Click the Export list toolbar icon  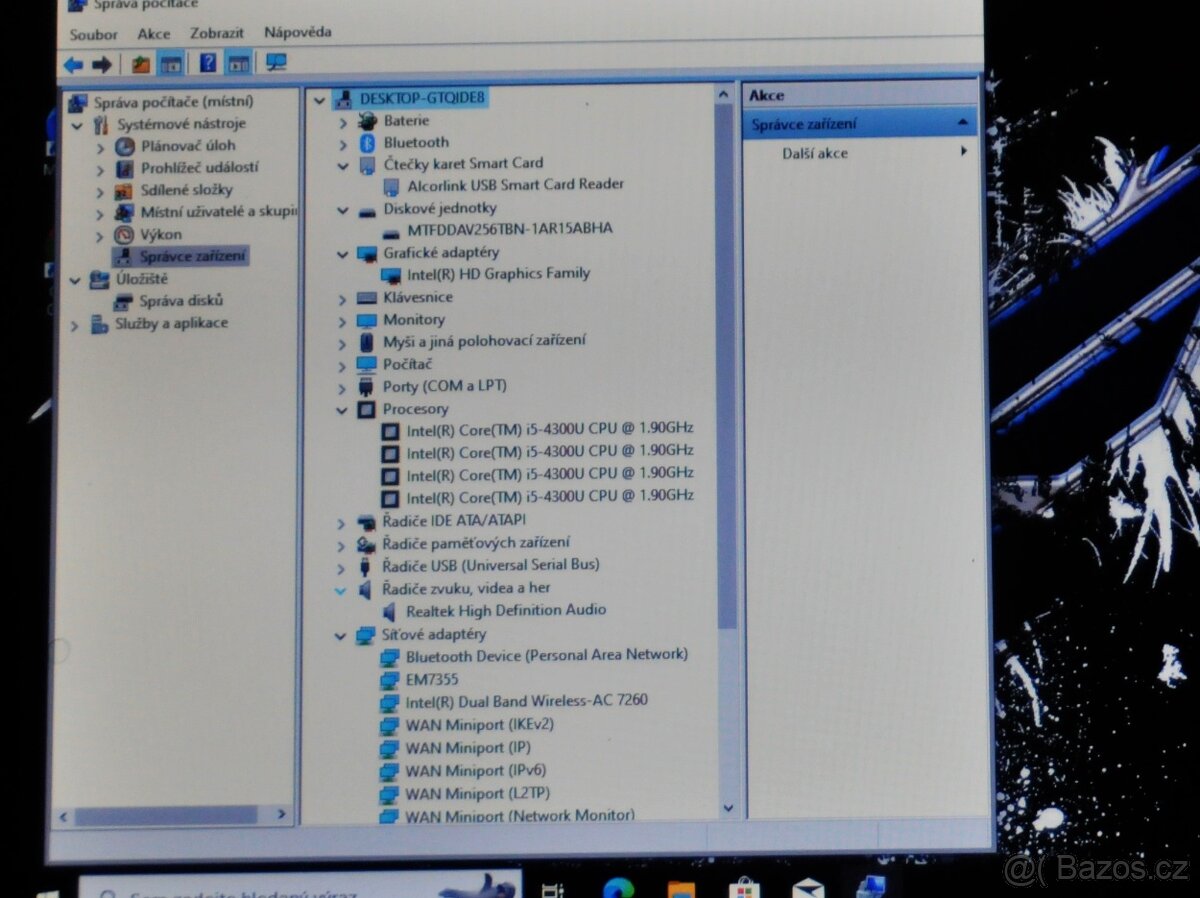pyautogui.click(x=140, y=64)
